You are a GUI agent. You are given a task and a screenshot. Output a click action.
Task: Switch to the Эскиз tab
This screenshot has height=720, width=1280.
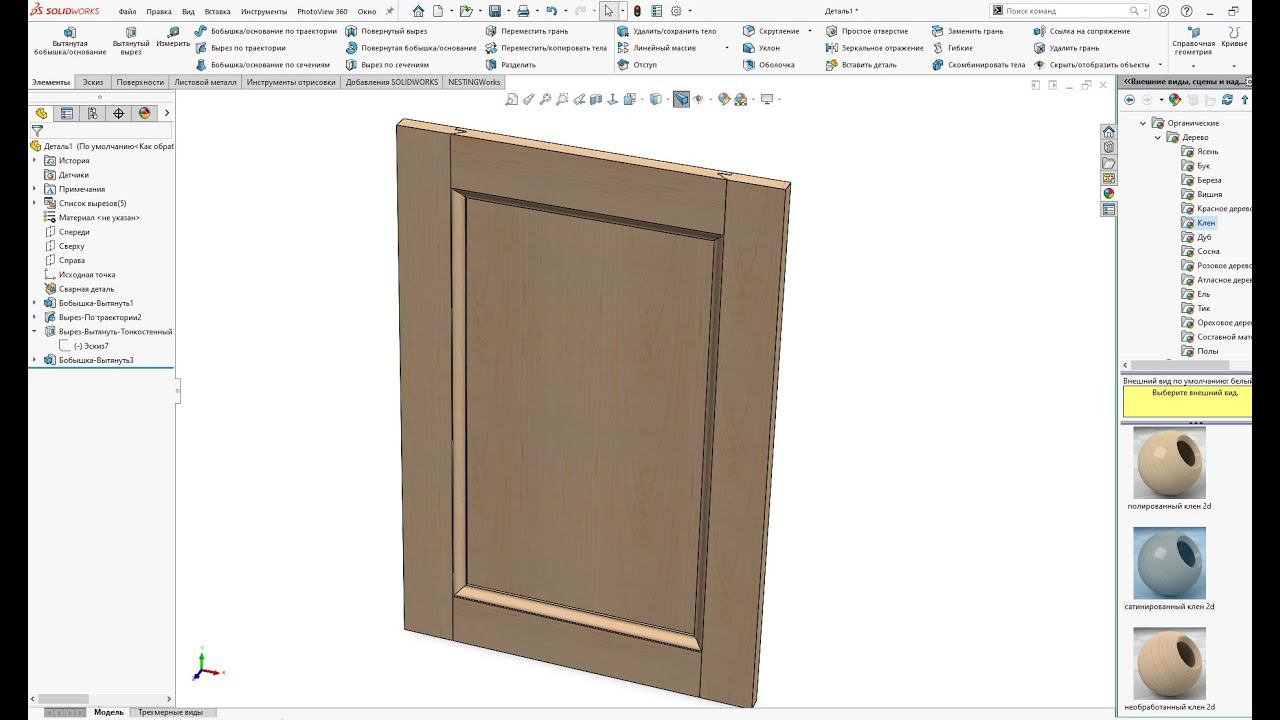pos(92,82)
